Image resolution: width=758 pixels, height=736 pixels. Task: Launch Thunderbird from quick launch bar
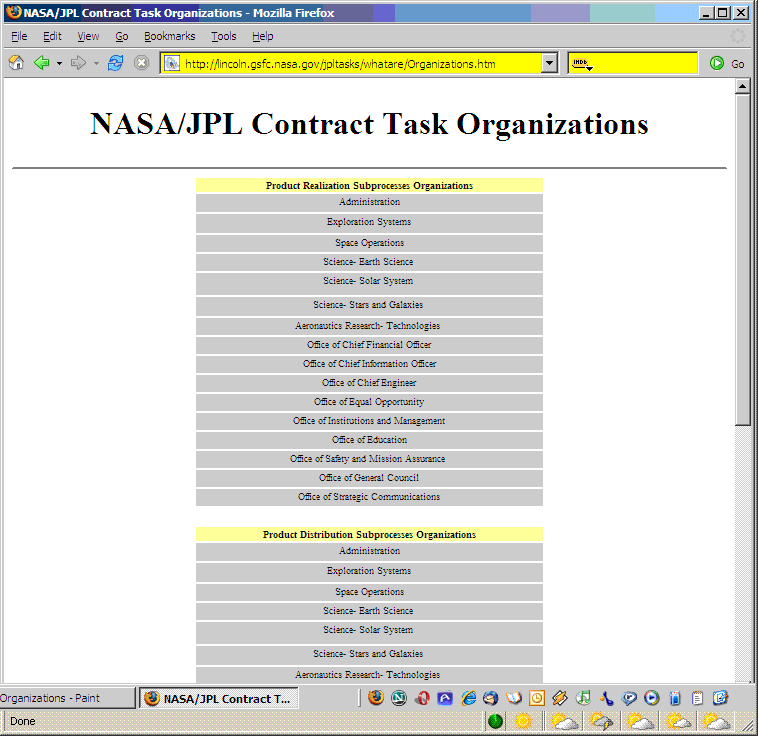(491, 698)
